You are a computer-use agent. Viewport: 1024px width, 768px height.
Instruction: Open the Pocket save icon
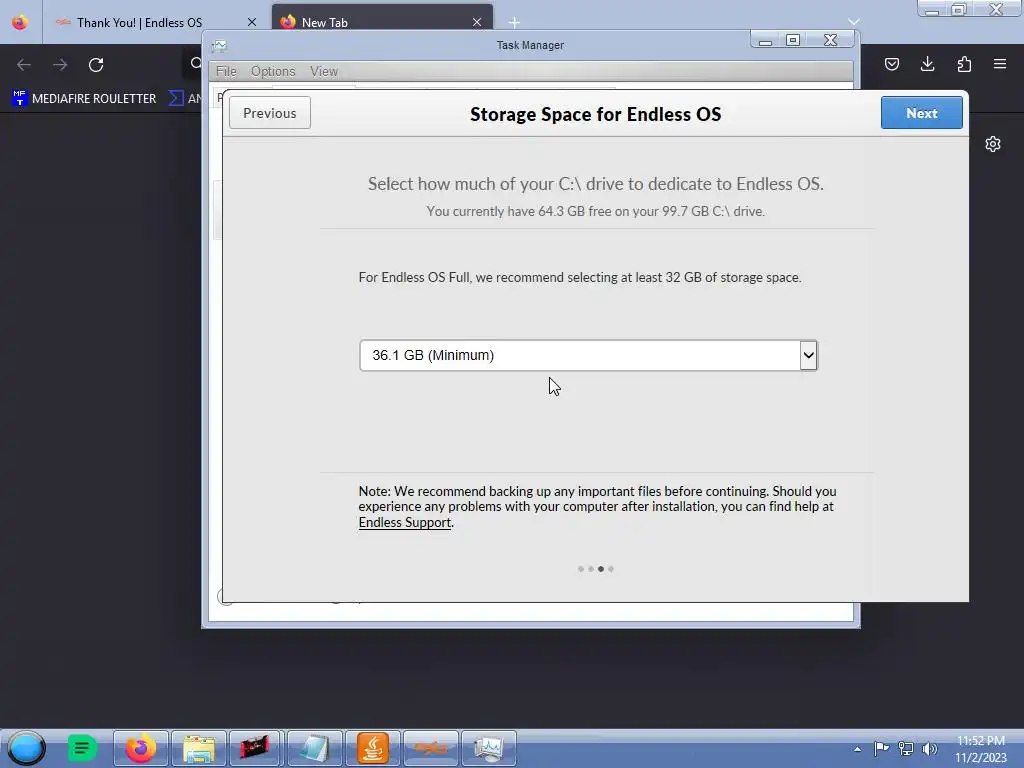891,64
